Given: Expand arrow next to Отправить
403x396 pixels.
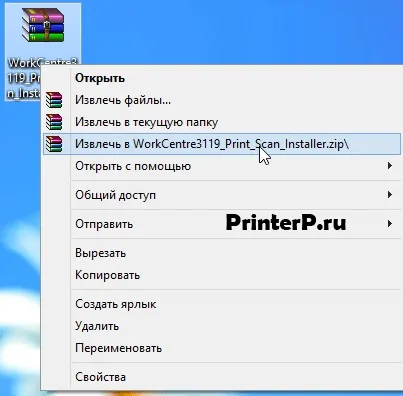Looking at the screenshot, I should 390,224.
